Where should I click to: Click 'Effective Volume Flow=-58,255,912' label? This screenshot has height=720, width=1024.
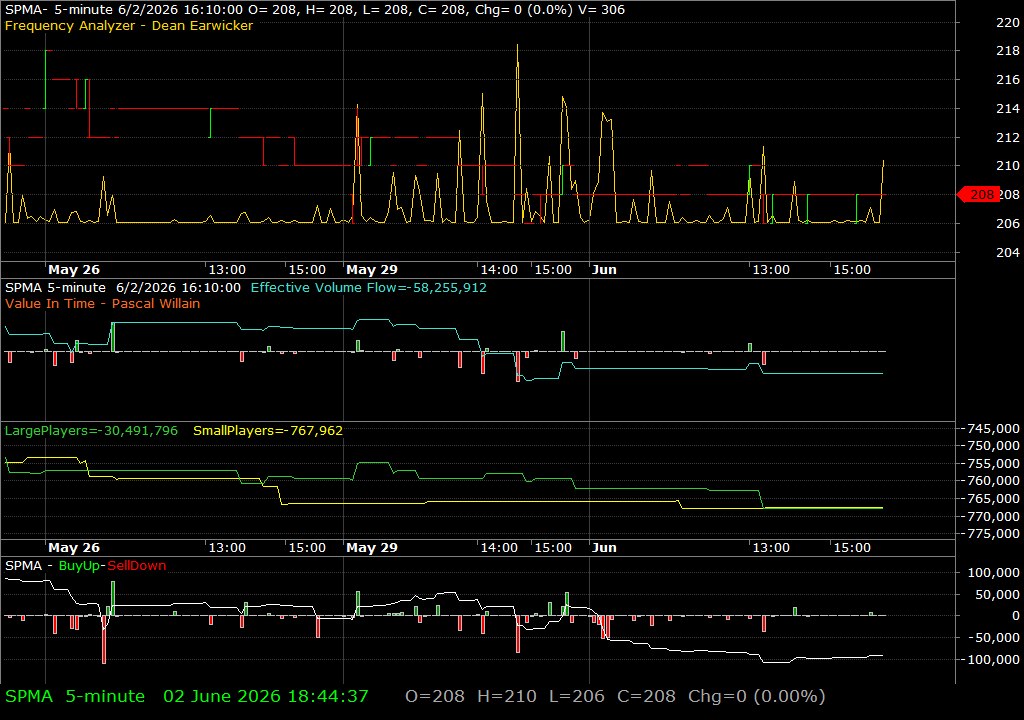368,287
